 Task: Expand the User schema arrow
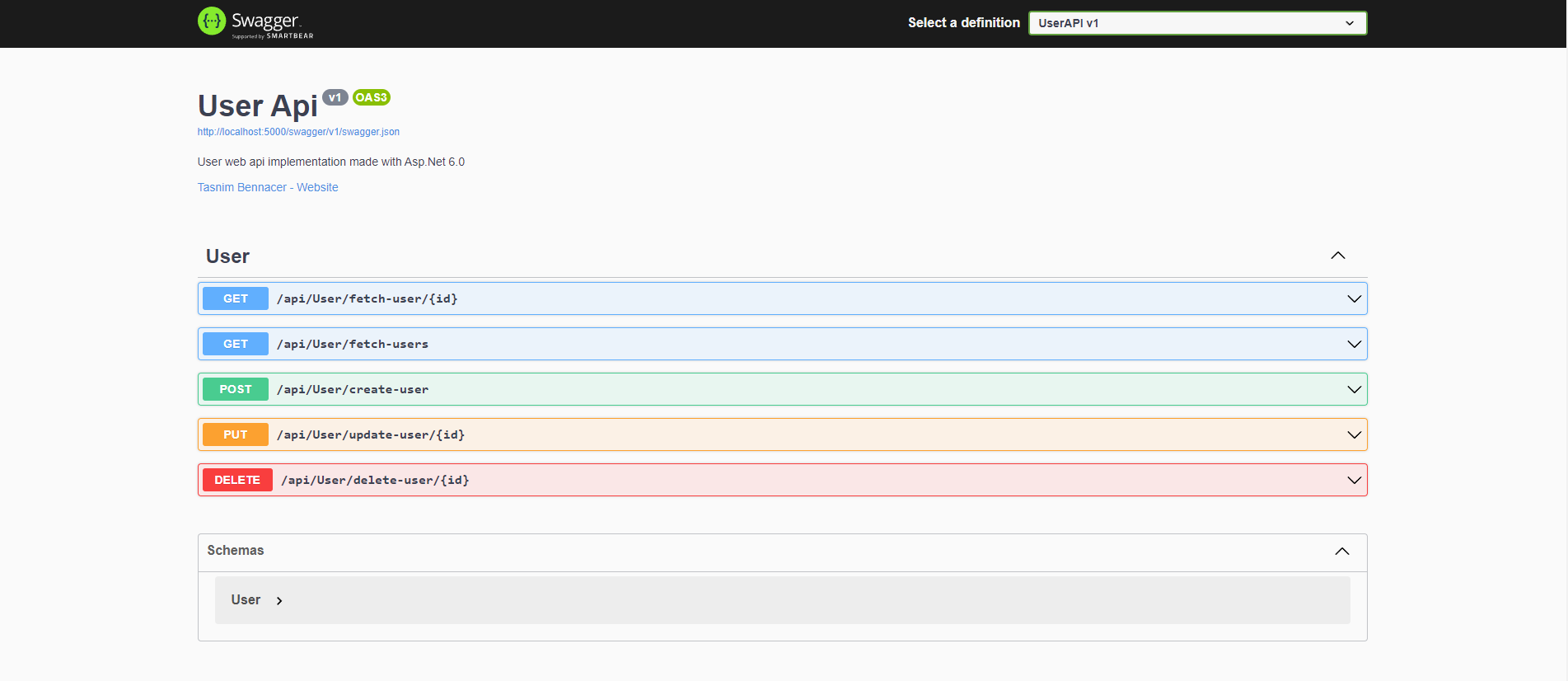coord(279,601)
